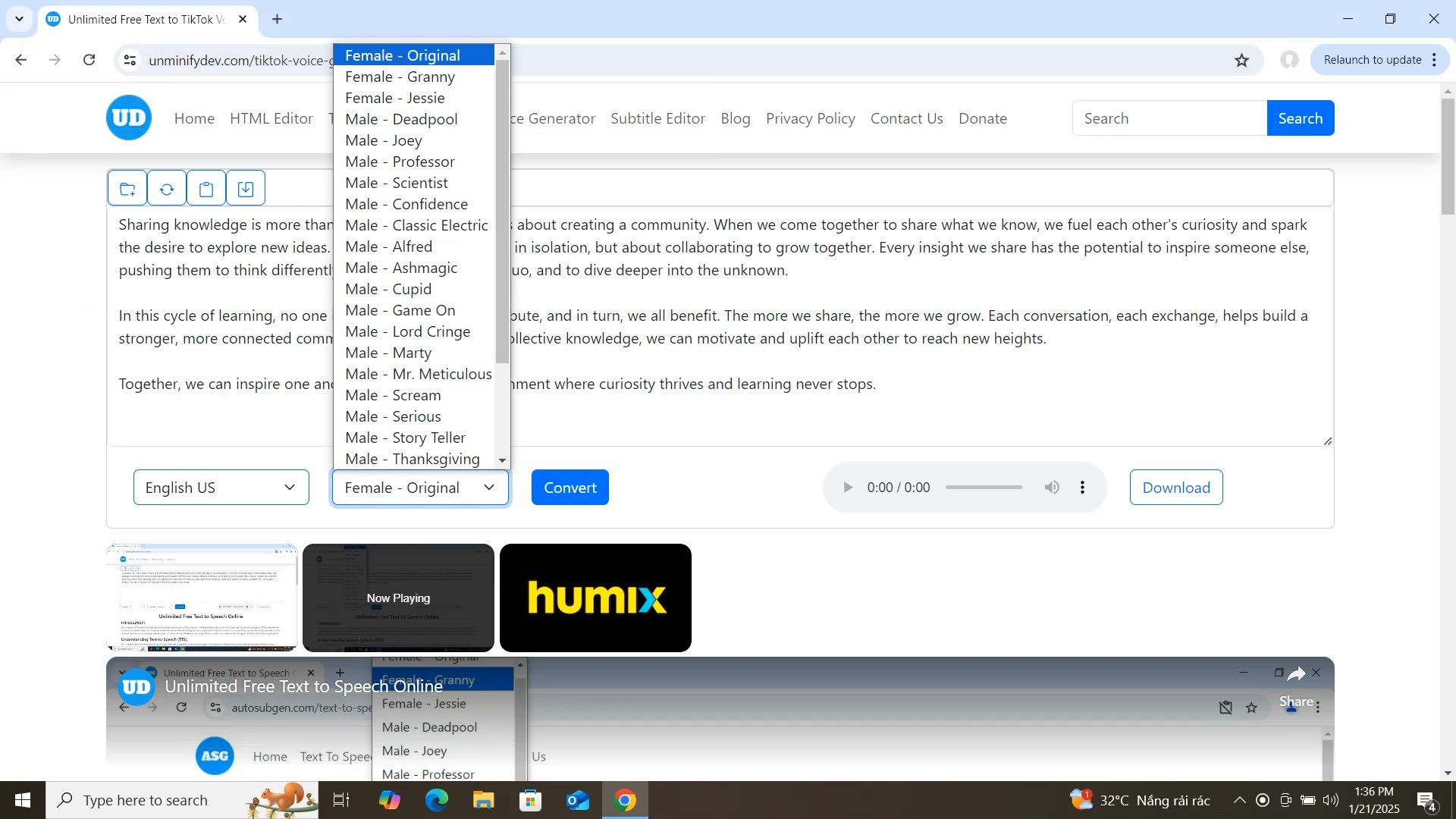
Task: Select Male - Game On voice
Action: pyautogui.click(x=414, y=310)
